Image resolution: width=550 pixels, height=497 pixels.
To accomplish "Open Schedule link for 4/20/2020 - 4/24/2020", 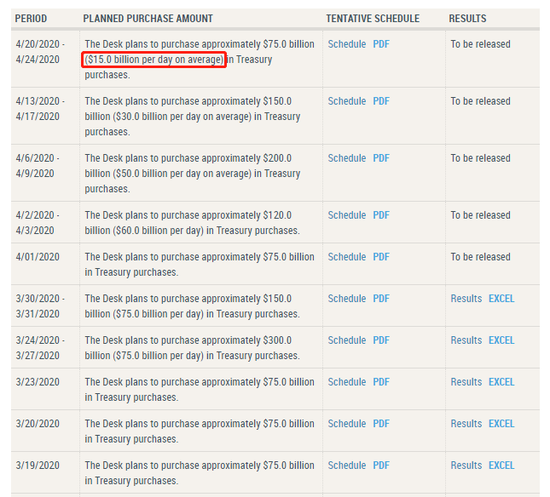I will point(347,44).
